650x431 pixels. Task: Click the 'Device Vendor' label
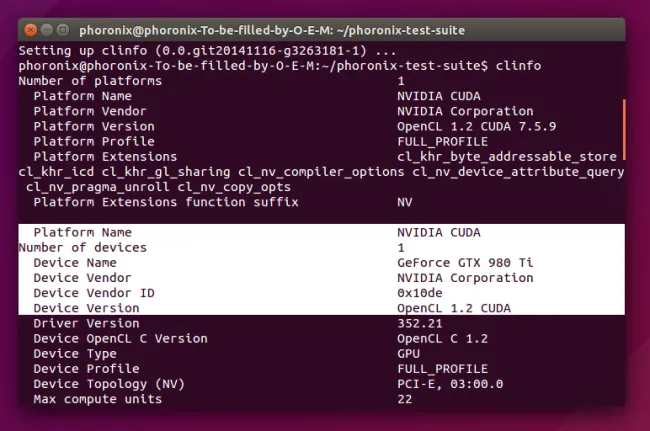coord(82,278)
